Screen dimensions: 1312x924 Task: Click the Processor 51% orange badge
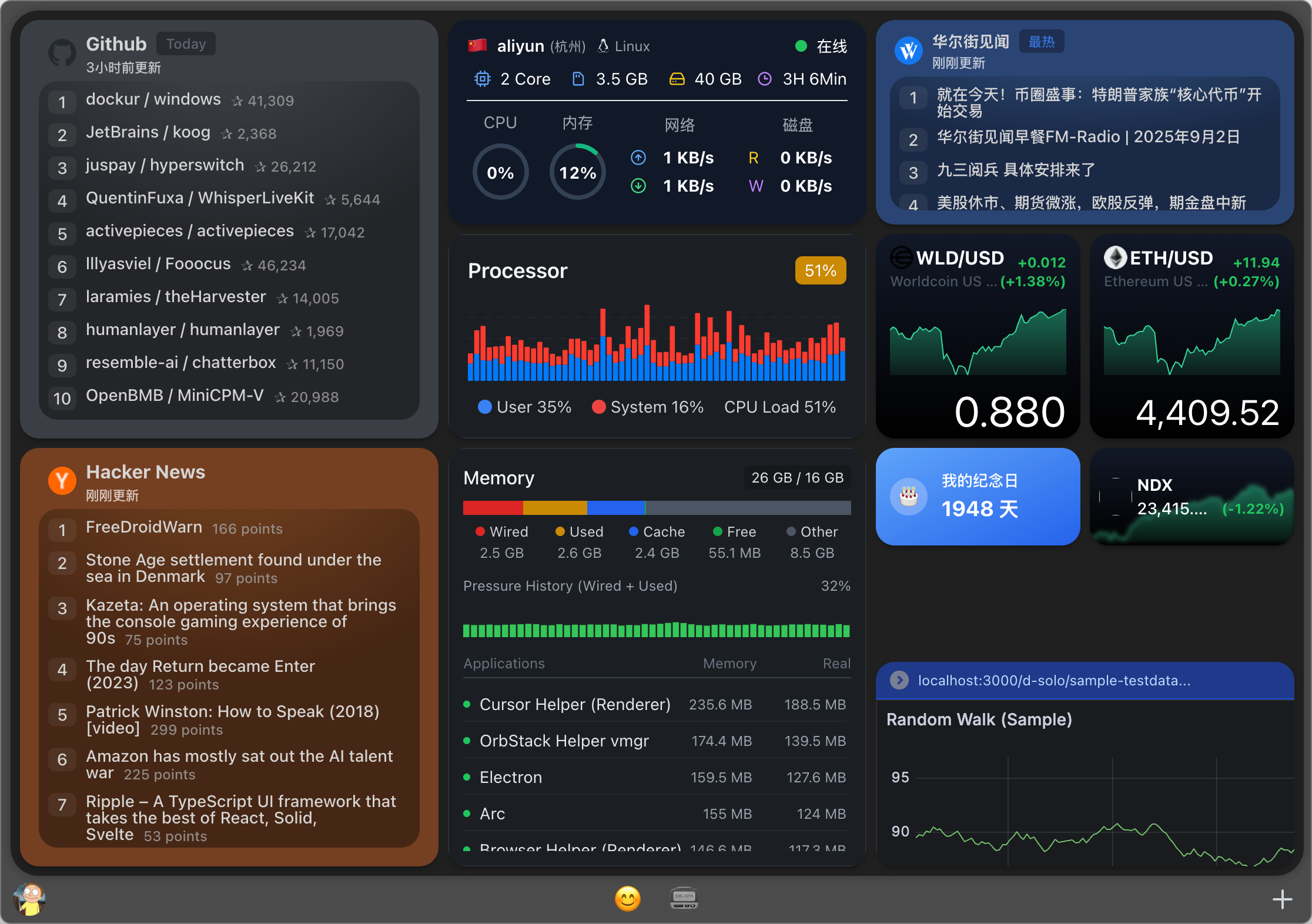click(x=821, y=270)
